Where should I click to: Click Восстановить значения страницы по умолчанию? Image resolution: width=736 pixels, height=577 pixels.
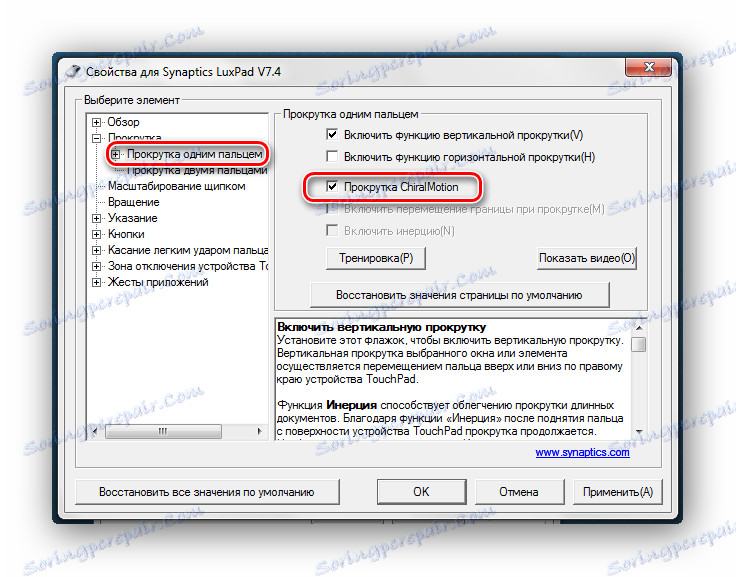point(460,295)
